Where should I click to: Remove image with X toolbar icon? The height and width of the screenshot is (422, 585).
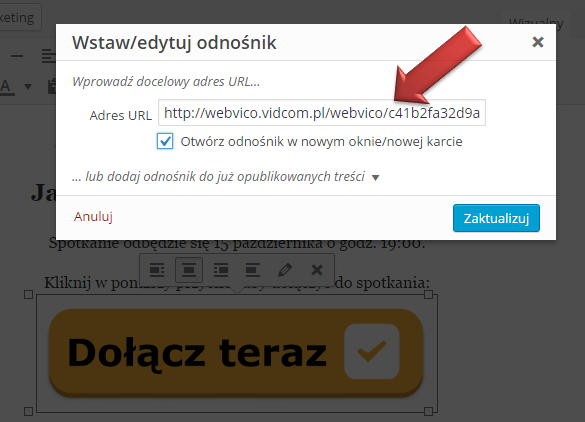[317, 270]
